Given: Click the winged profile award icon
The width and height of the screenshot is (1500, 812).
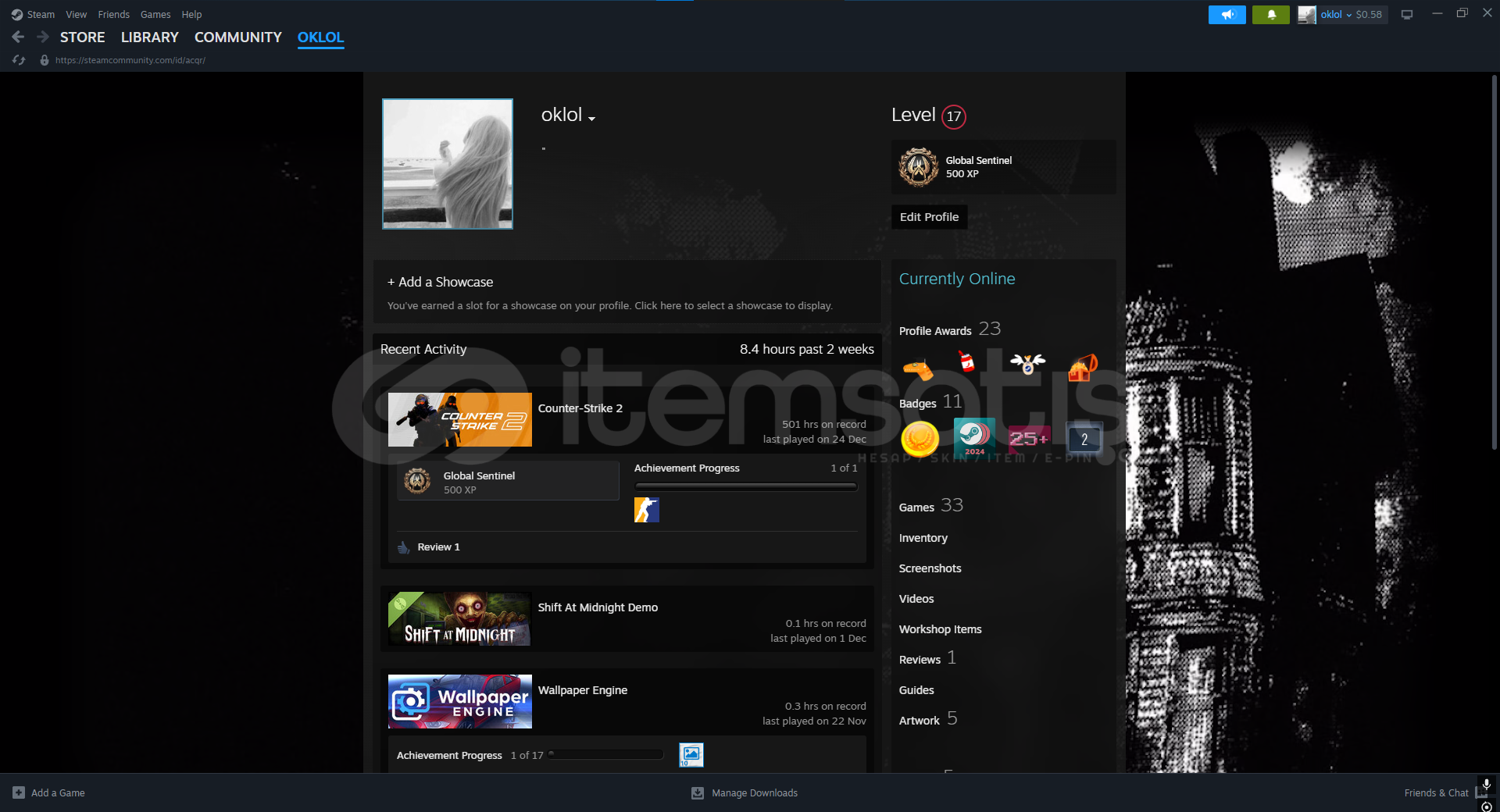Looking at the screenshot, I should pyautogui.click(x=1027, y=363).
